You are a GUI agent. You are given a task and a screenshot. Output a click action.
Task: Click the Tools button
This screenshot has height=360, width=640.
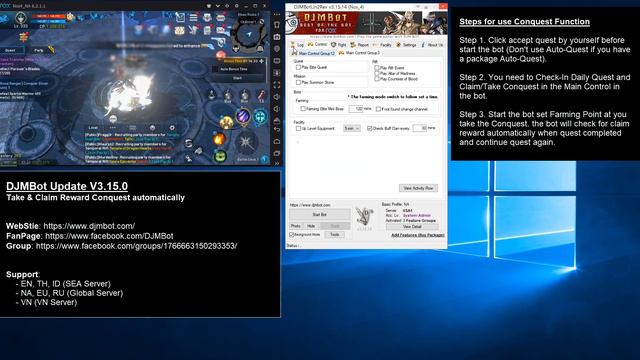coord(335,235)
